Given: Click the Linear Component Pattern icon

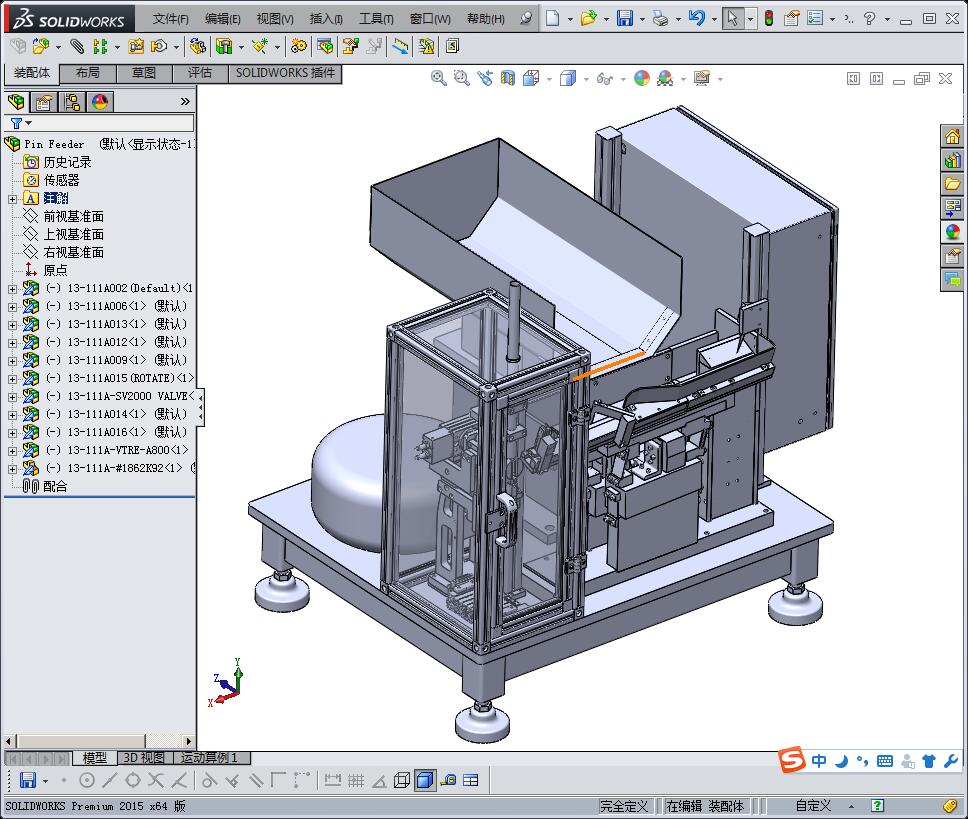Looking at the screenshot, I should coord(100,46).
